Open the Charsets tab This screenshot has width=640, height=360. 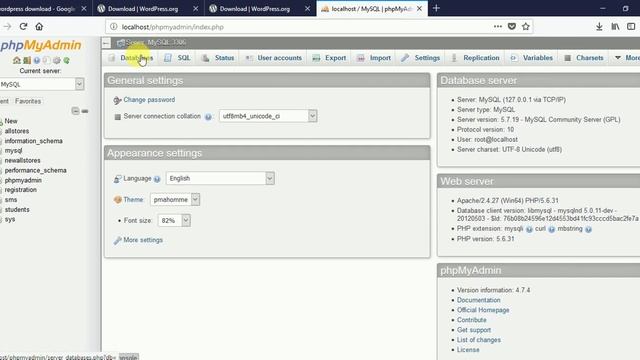(x=584, y=58)
